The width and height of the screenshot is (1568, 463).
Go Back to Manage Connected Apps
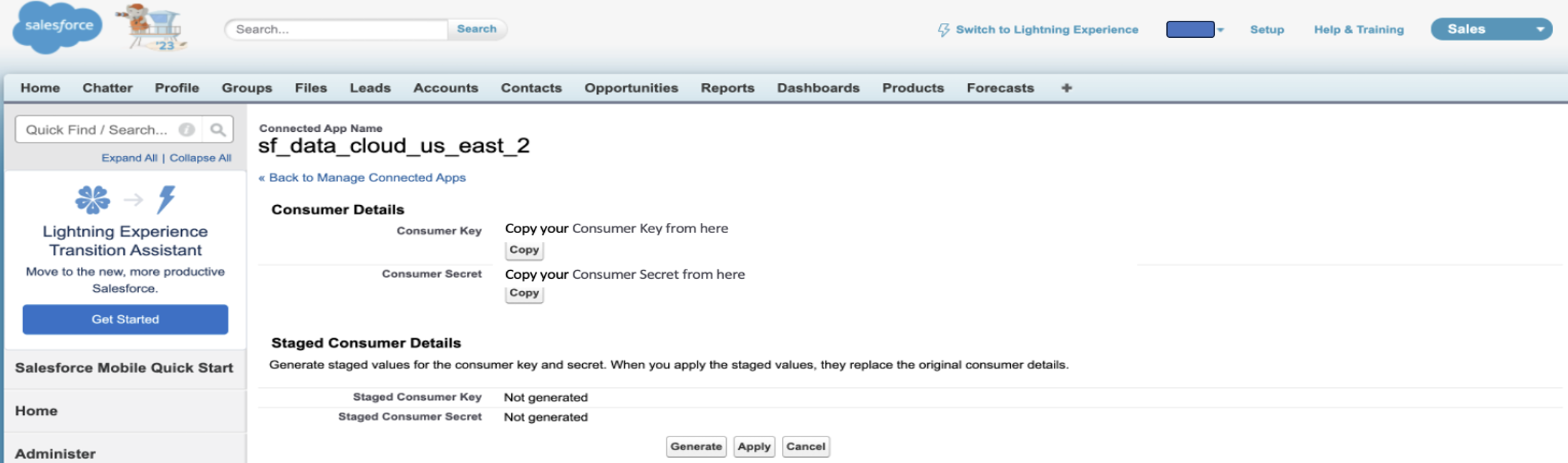pos(362,178)
